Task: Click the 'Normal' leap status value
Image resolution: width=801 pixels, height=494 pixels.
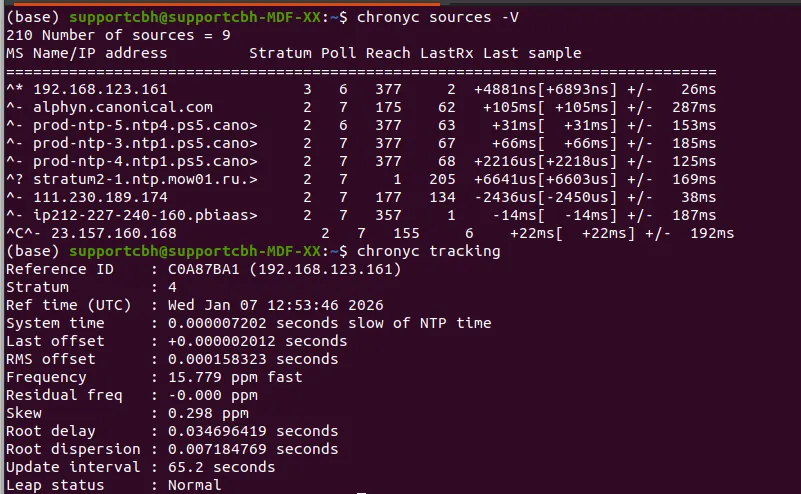Action: [195, 485]
